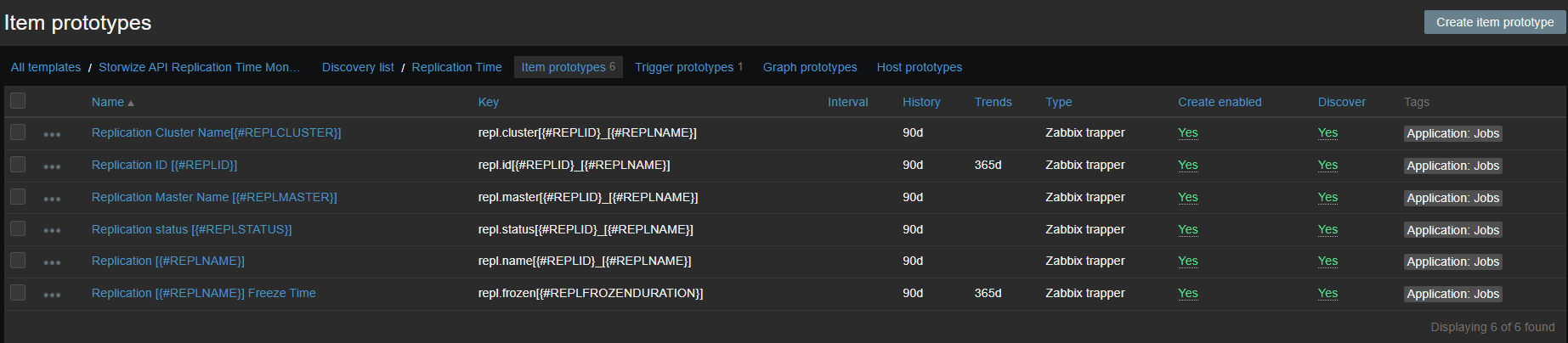Tick the select-all checkbox in header
1568x343 pixels.
click(x=18, y=101)
